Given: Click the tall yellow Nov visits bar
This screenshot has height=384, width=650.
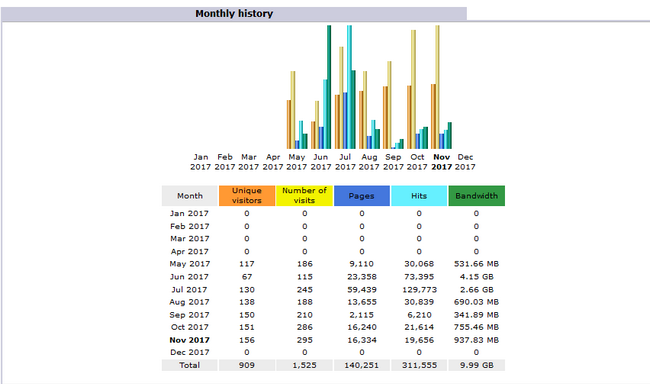Looking at the screenshot, I should [437, 87].
